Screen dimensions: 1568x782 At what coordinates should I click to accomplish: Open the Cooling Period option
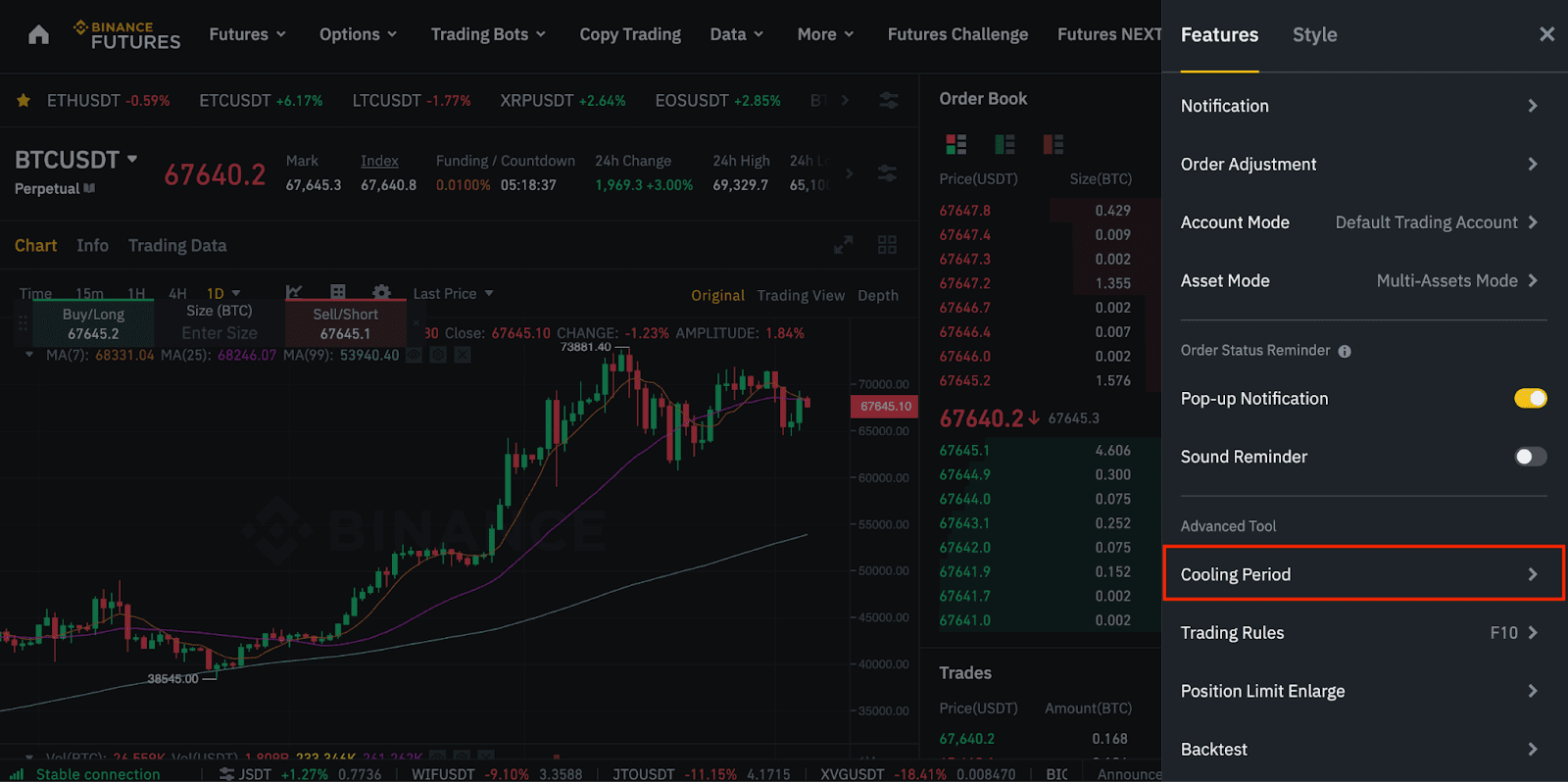(x=1363, y=574)
